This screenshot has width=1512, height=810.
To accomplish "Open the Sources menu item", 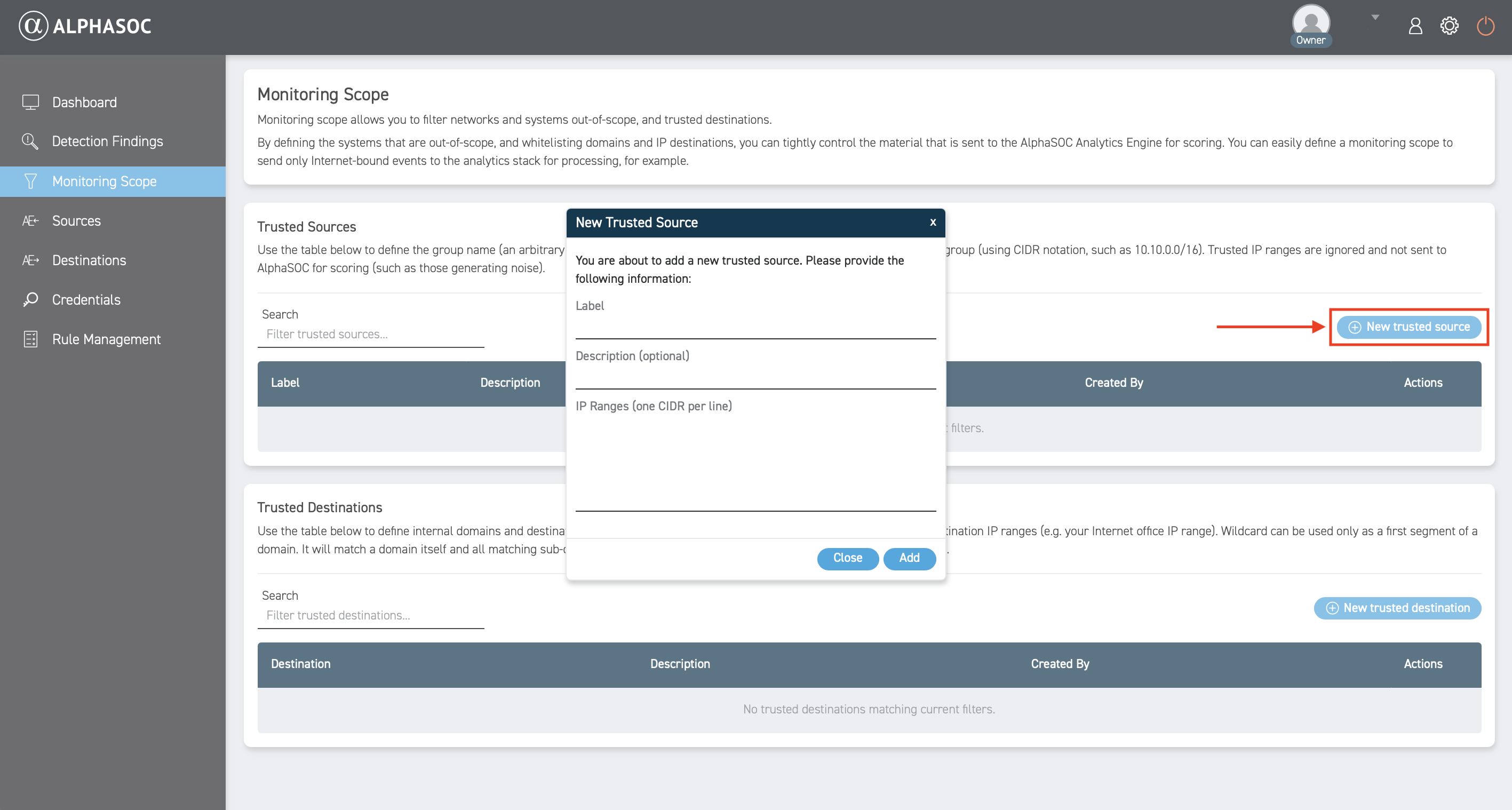I will (x=76, y=221).
